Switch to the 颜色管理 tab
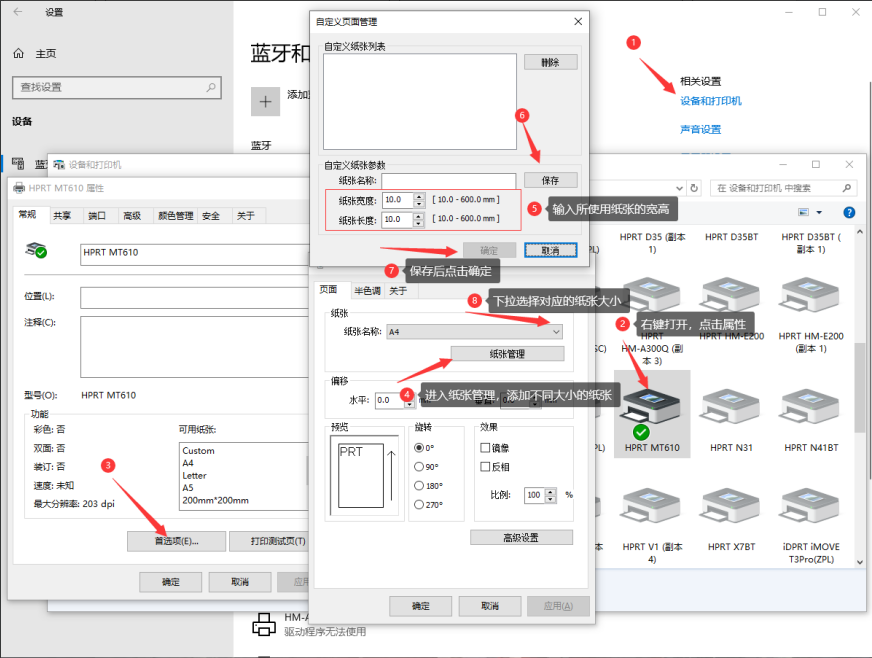This screenshot has width=872, height=658. pyautogui.click(x=176, y=215)
